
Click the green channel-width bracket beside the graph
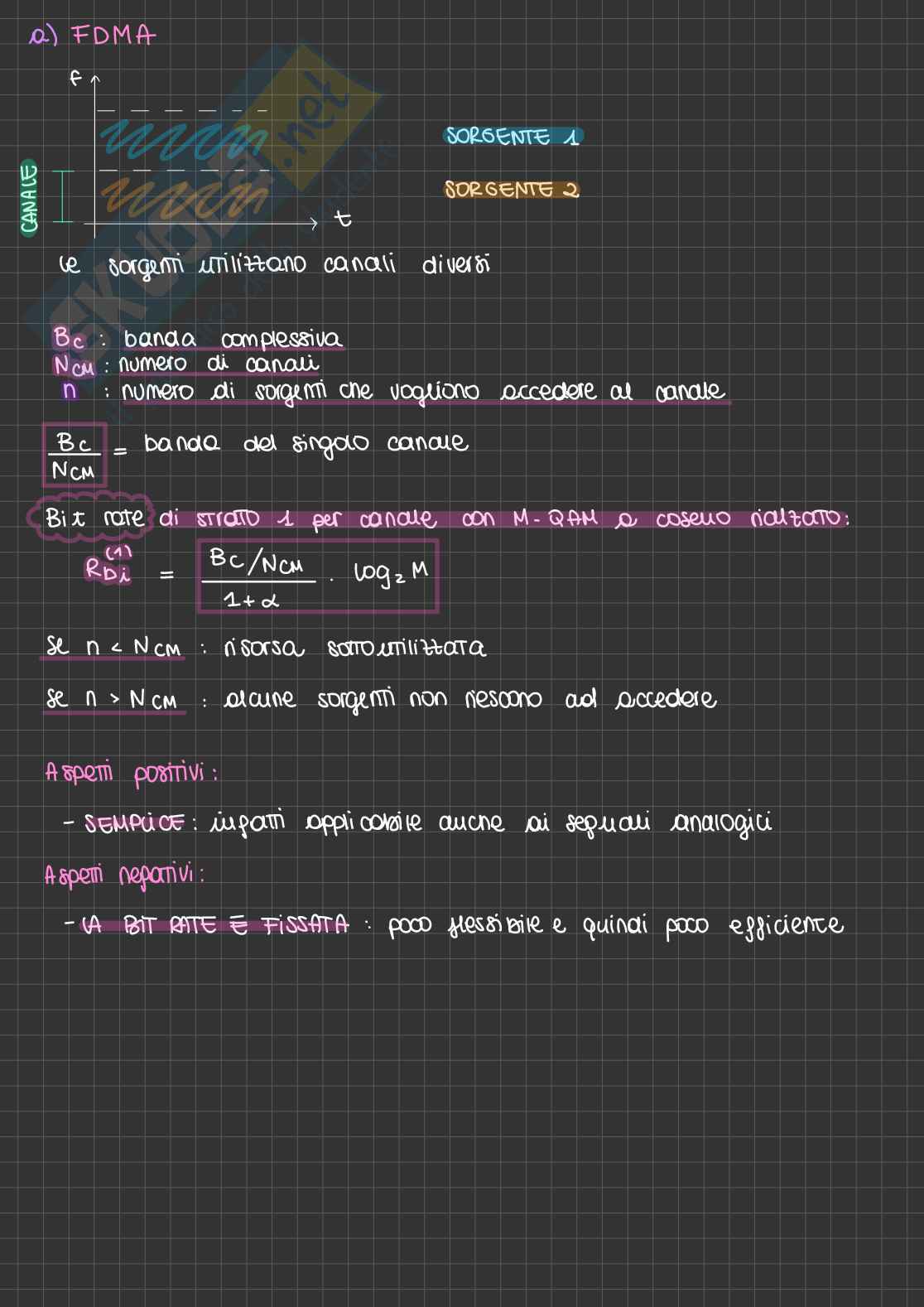tap(62, 196)
